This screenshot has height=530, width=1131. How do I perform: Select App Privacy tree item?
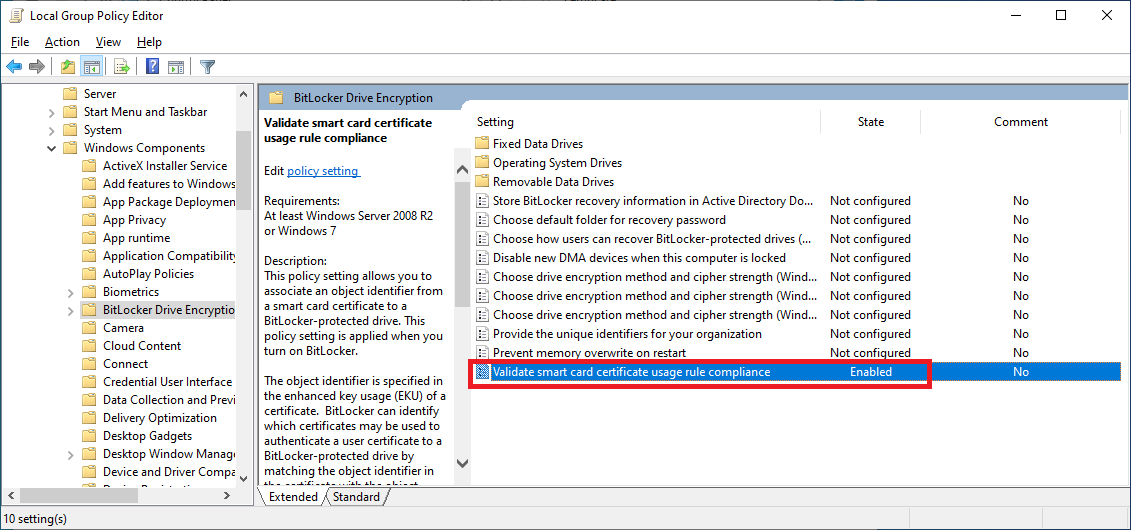(x=134, y=220)
